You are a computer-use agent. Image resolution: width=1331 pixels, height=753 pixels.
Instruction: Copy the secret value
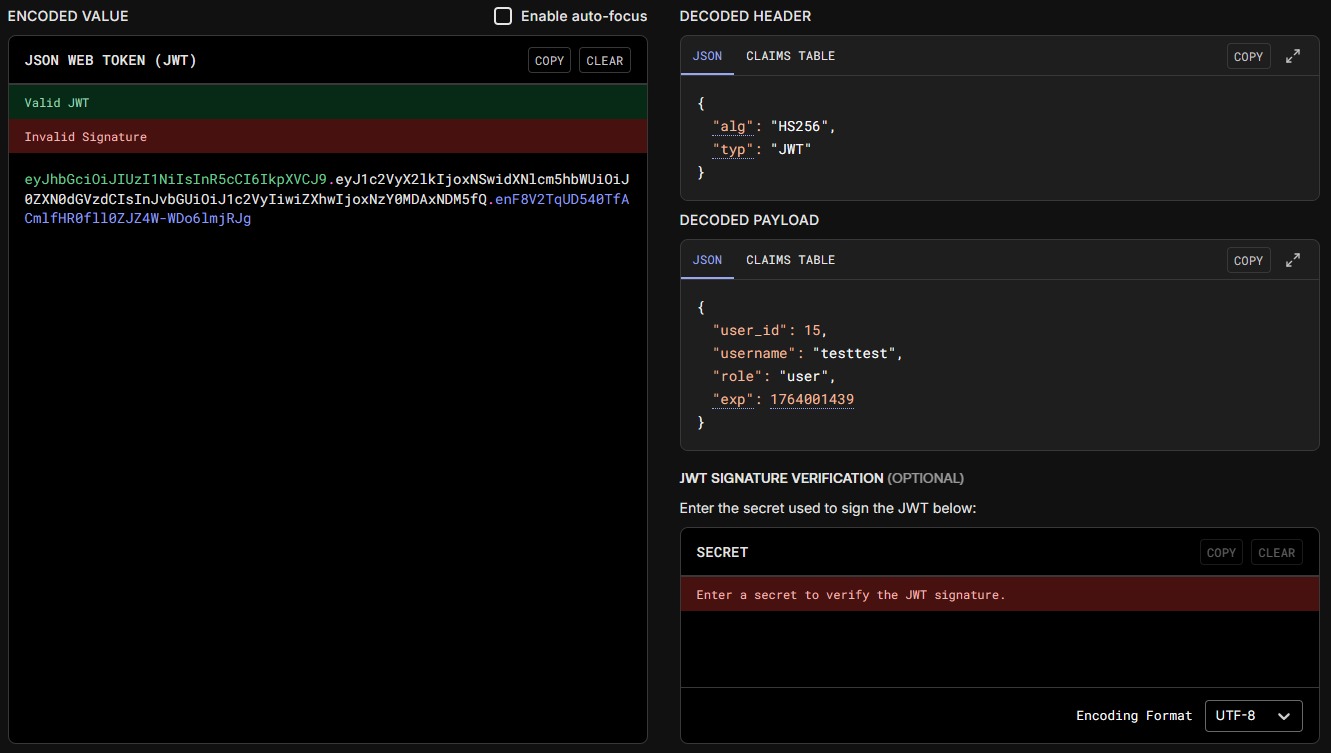pyautogui.click(x=1221, y=552)
